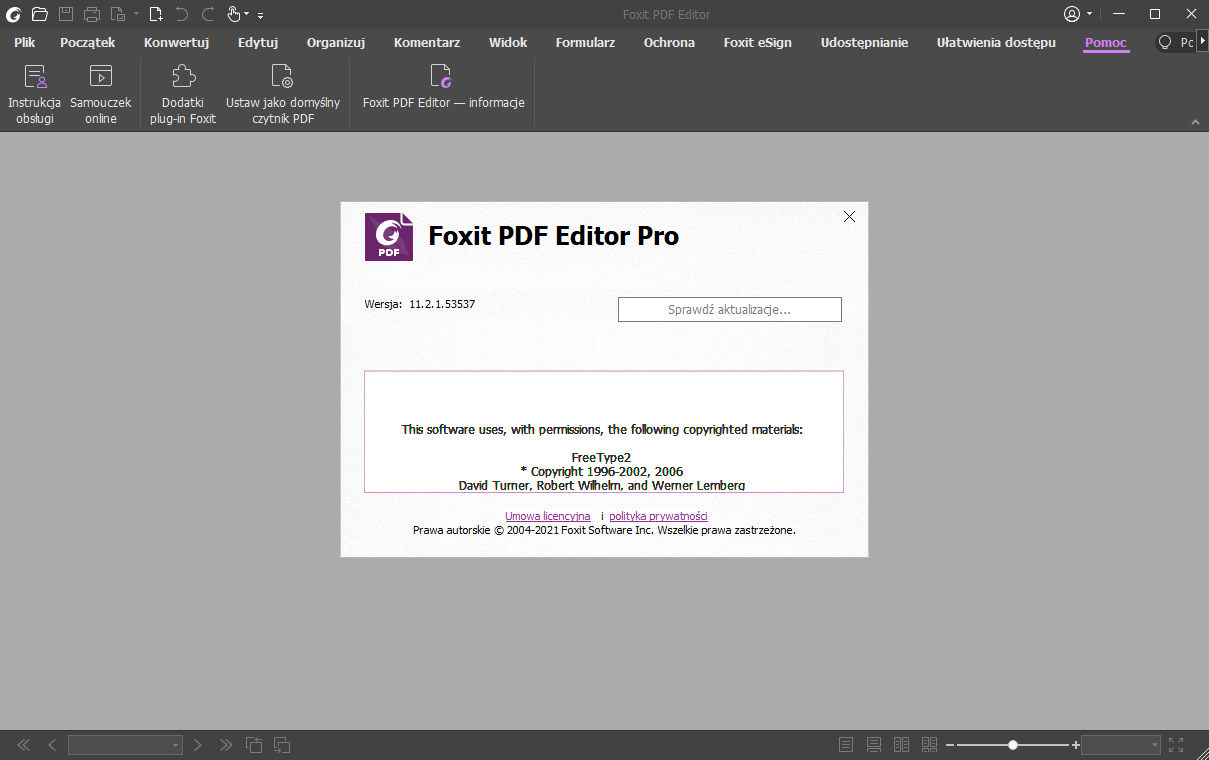
Task: Click the zoom slider handle
Action: click(1013, 745)
